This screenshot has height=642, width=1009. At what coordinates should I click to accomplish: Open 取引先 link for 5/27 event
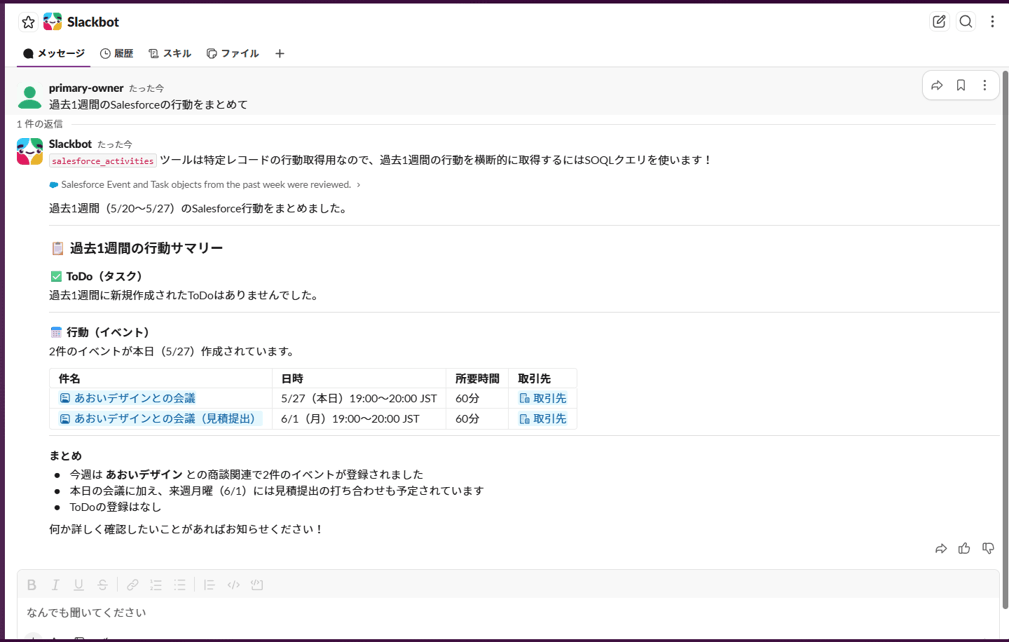(542, 398)
